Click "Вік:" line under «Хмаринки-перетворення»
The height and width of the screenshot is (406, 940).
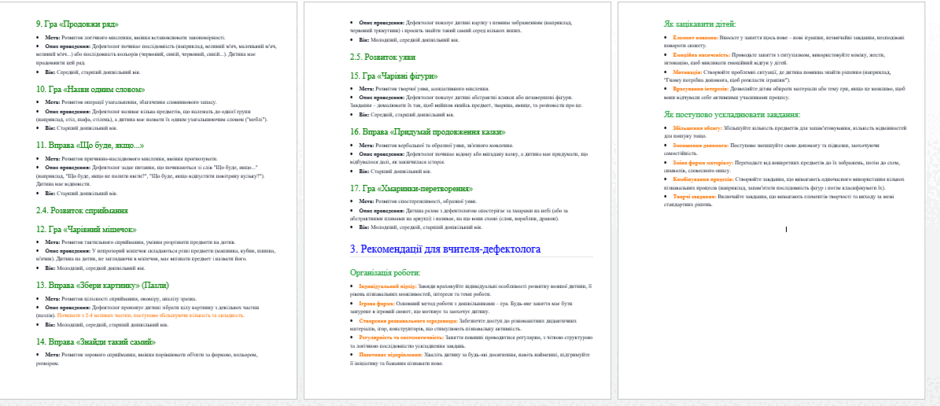pyautogui.click(x=420, y=227)
